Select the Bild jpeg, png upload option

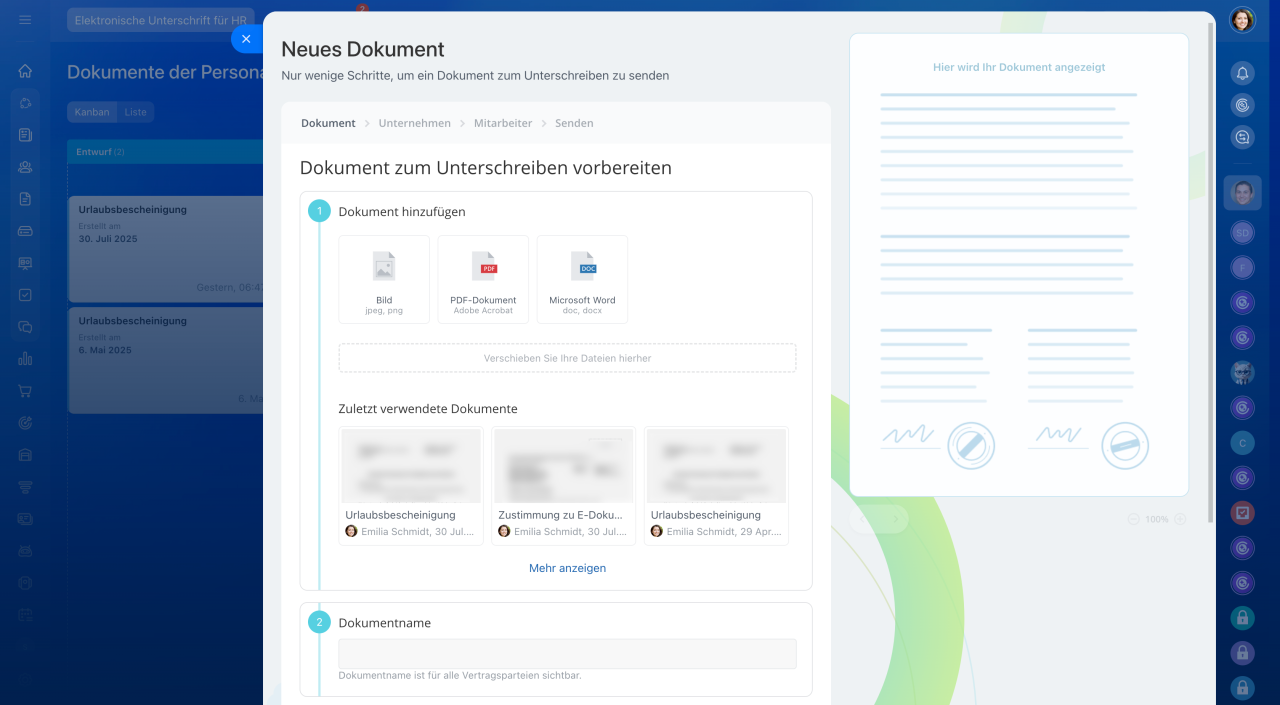[x=384, y=280]
